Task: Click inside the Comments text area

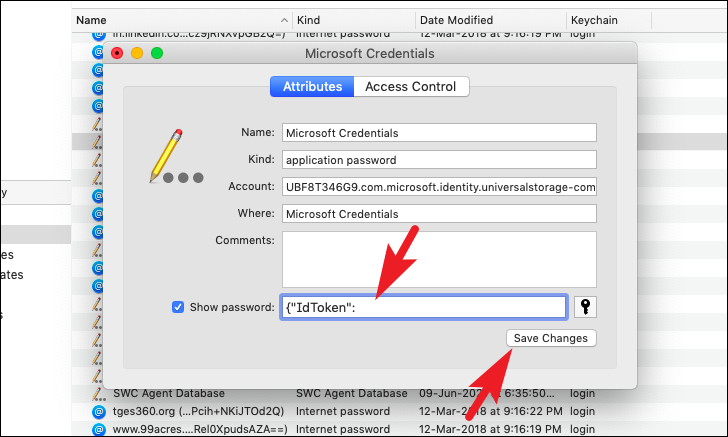Action: click(439, 260)
